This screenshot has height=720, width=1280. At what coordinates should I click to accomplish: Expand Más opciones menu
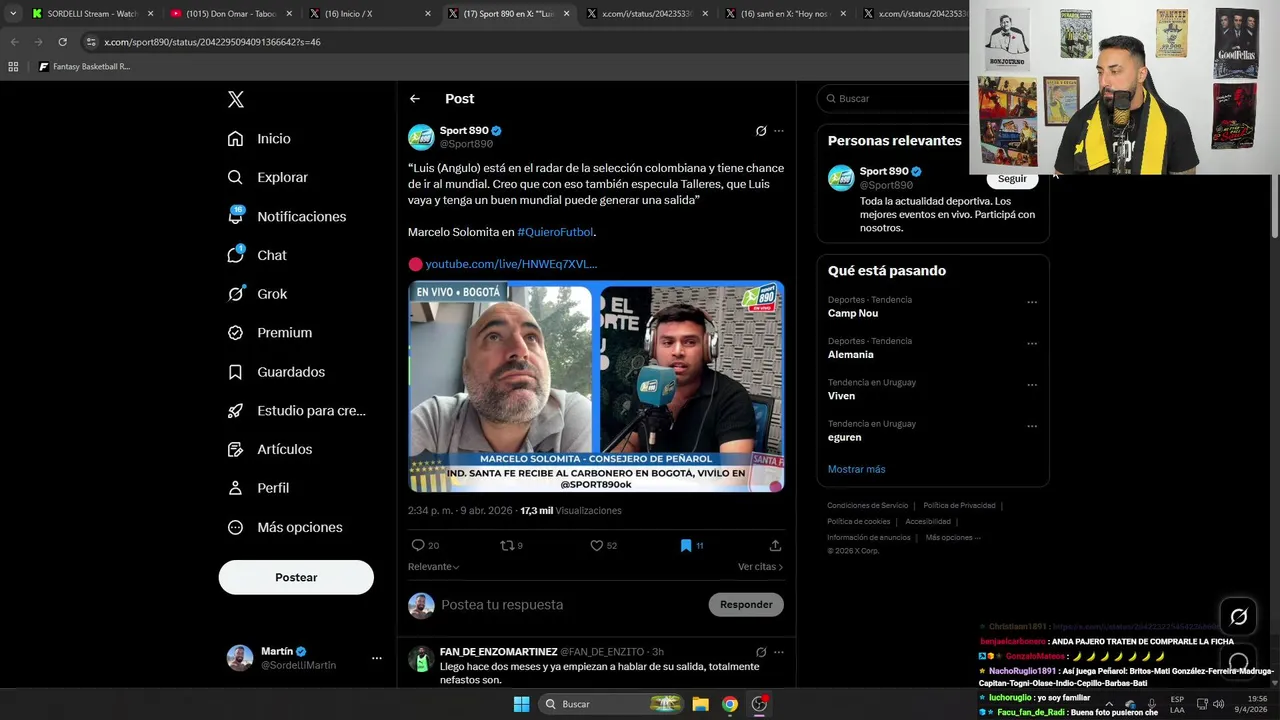[285, 527]
